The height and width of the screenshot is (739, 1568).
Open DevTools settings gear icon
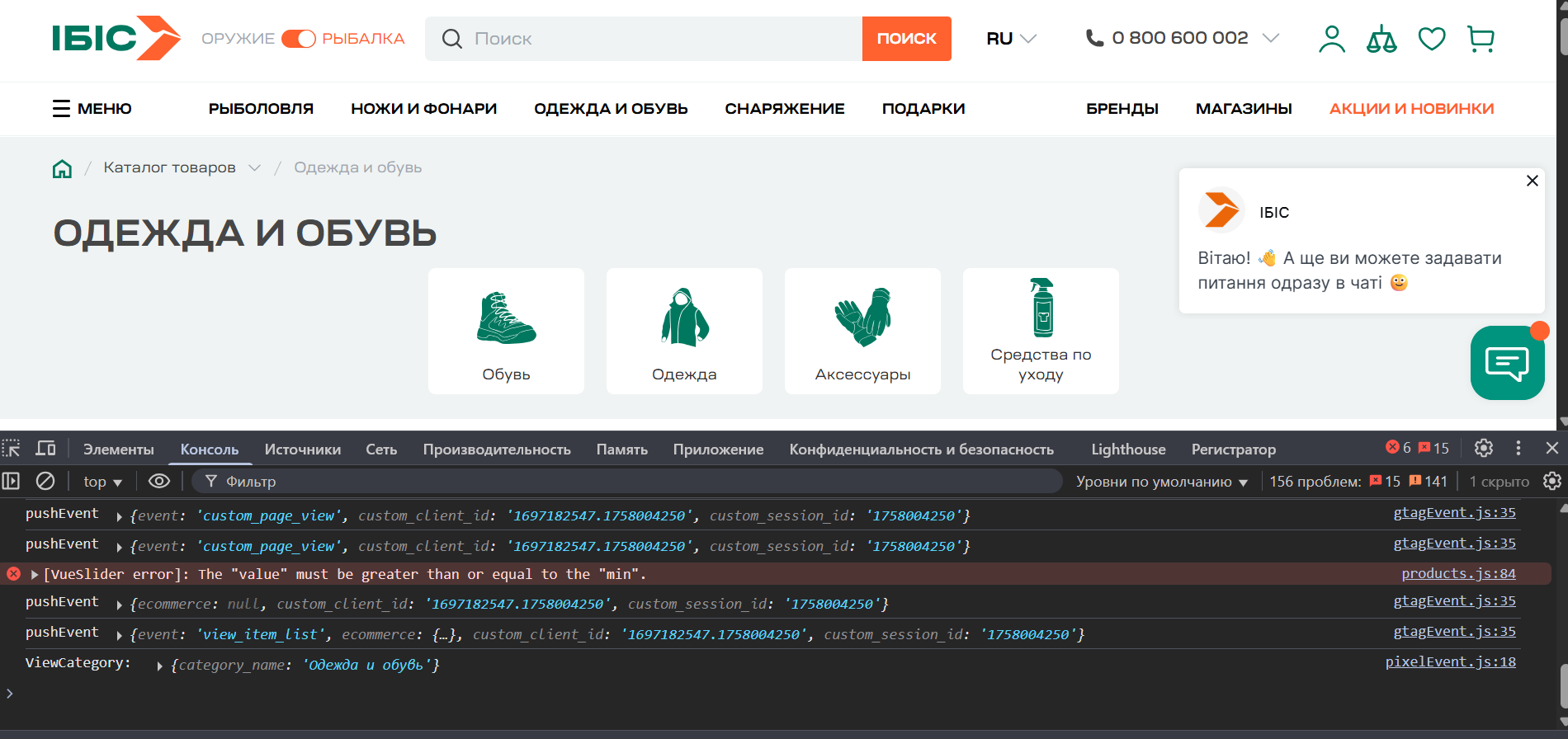(1484, 448)
